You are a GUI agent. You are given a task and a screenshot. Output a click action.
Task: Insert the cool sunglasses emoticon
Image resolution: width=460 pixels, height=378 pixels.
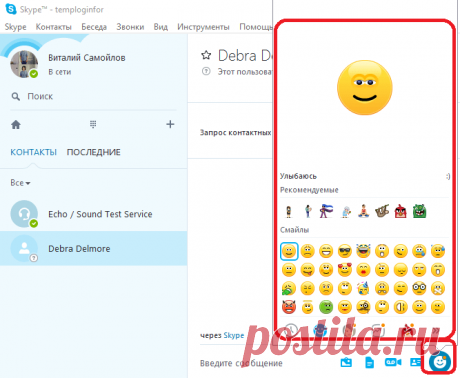345,251
